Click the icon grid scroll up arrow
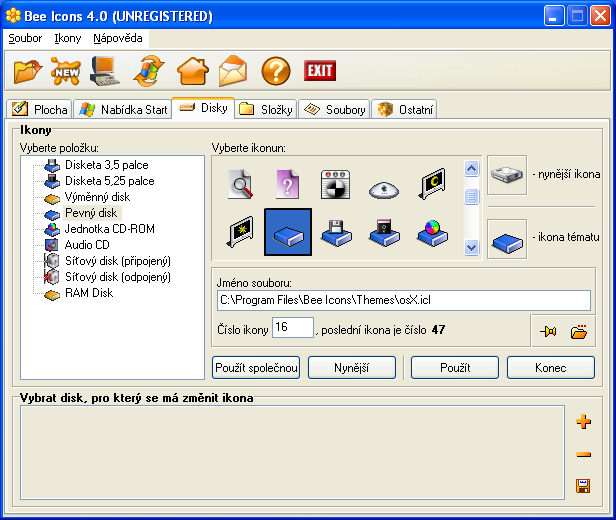Image resolution: width=616 pixels, height=520 pixels. (x=471, y=169)
